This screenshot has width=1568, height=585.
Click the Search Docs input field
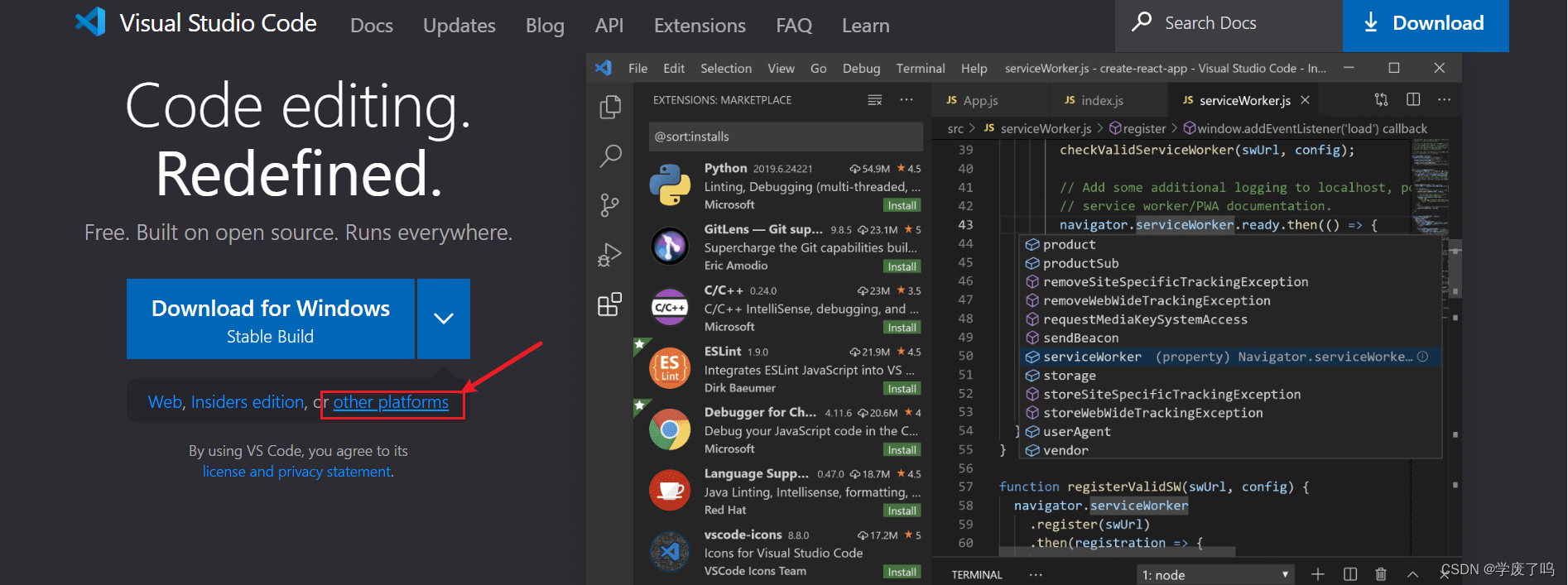tap(1229, 25)
